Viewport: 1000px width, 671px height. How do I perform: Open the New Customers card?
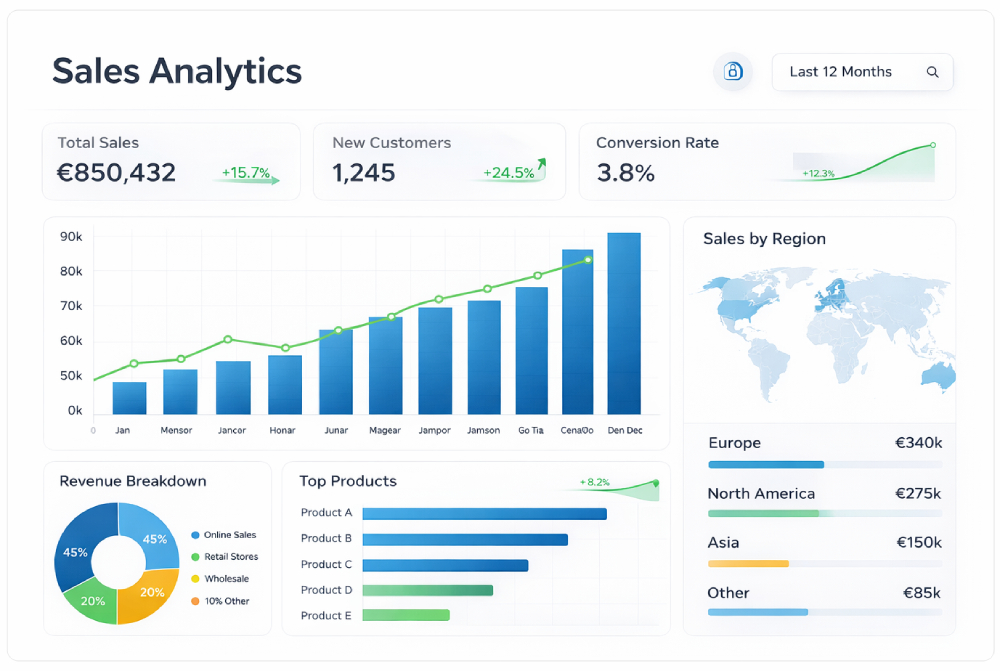pos(439,161)
